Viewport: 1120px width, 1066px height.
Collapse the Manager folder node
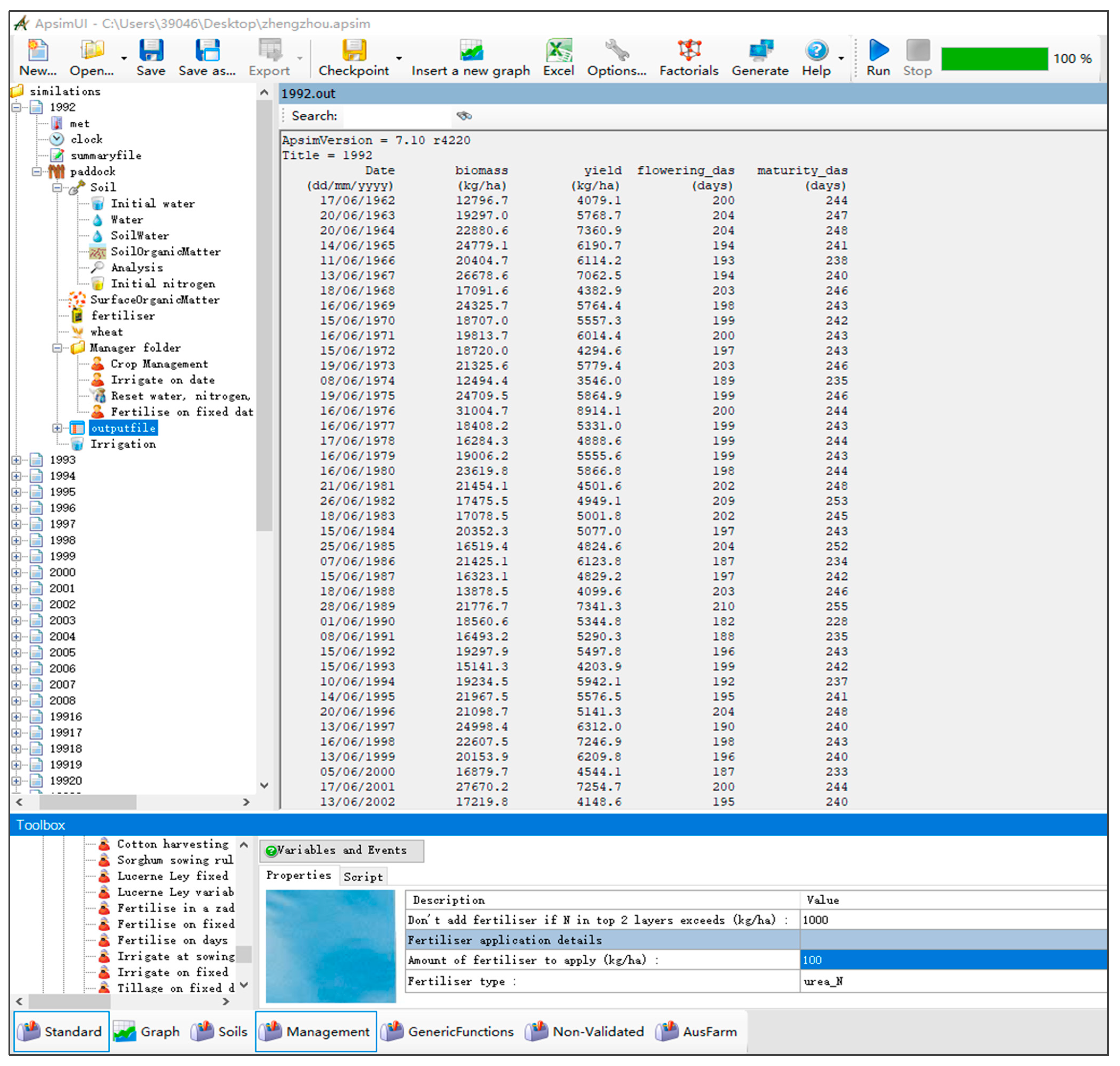click(x=57, y=348)
